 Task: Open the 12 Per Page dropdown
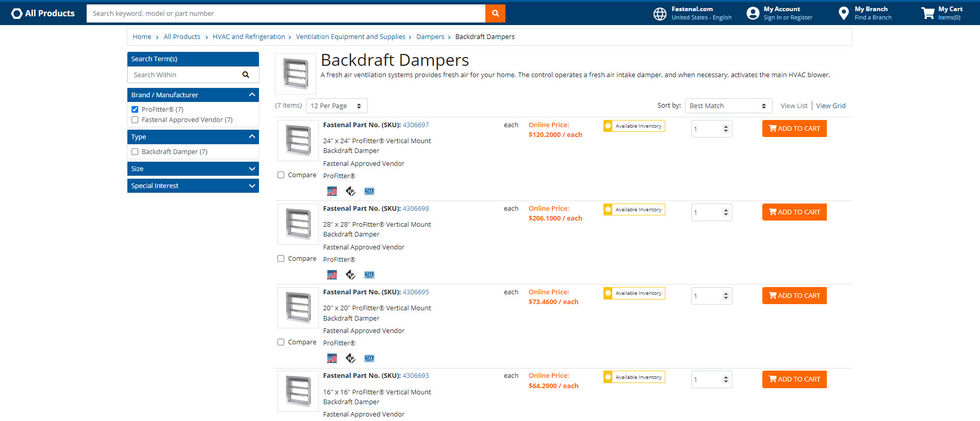pos(337,106)
